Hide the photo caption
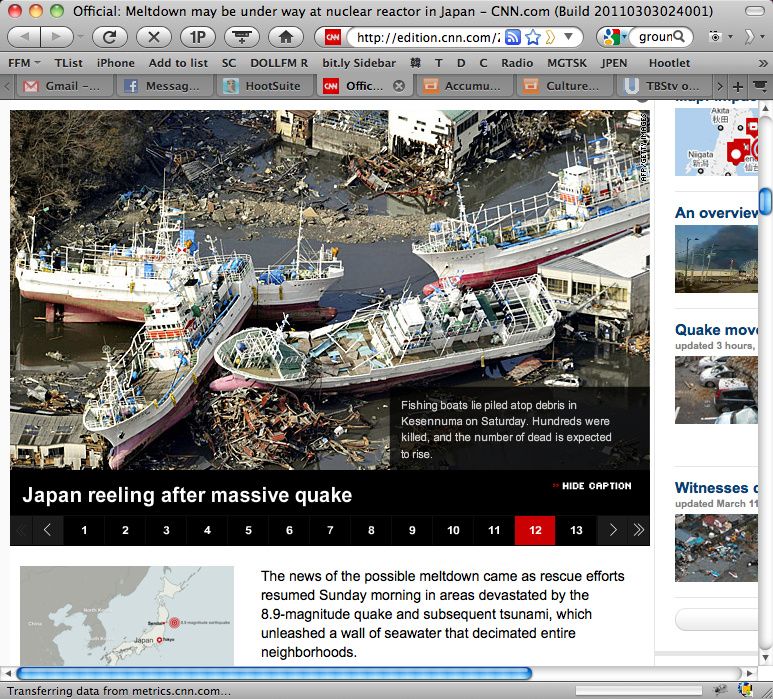The image size is (773, 699). coord(592,486)
